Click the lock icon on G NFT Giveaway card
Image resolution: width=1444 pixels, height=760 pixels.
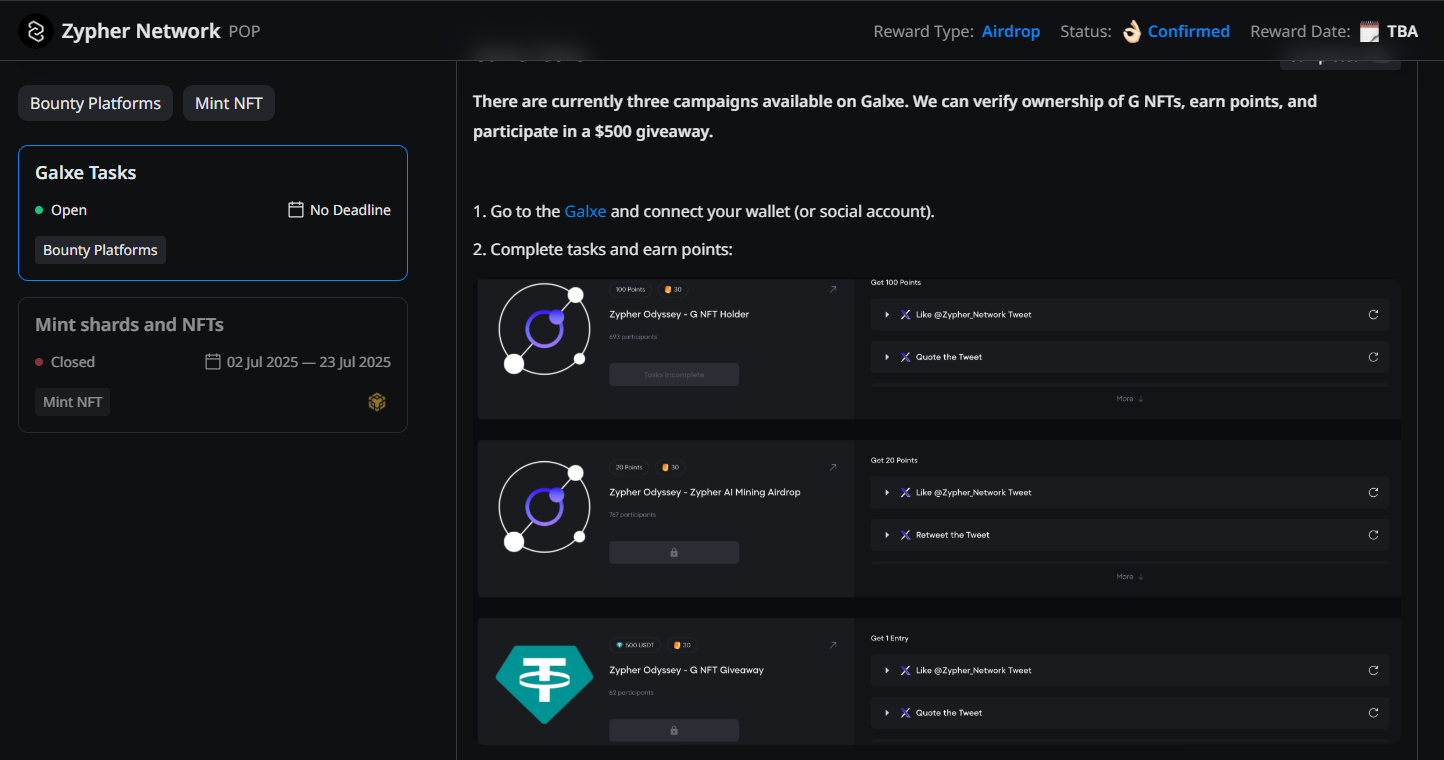674,730
